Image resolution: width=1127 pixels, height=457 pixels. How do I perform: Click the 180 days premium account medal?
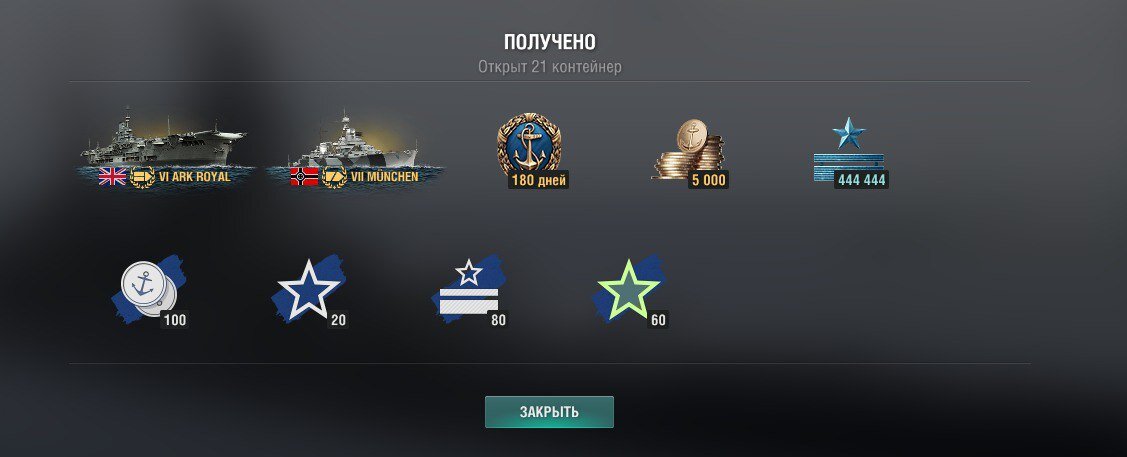[530, 150]
